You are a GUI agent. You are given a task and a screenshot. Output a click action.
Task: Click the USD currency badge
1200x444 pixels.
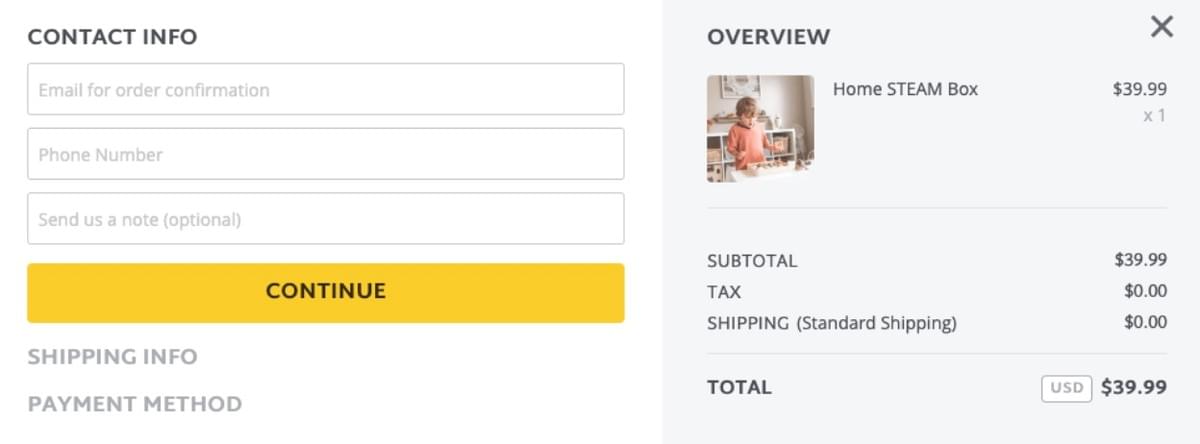pyautogui.click(x=1066, y=388)
